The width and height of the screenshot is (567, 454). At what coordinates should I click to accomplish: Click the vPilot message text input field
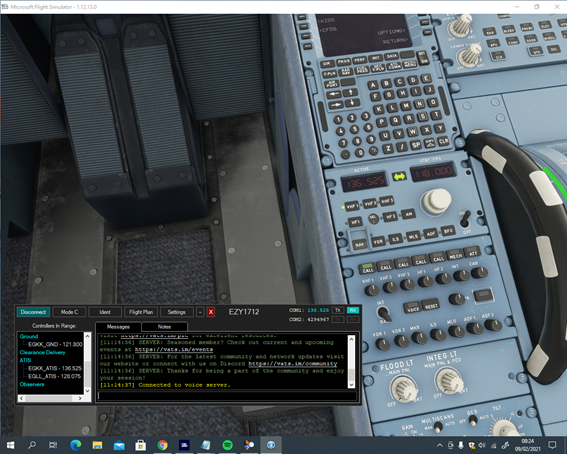[227, 396]
